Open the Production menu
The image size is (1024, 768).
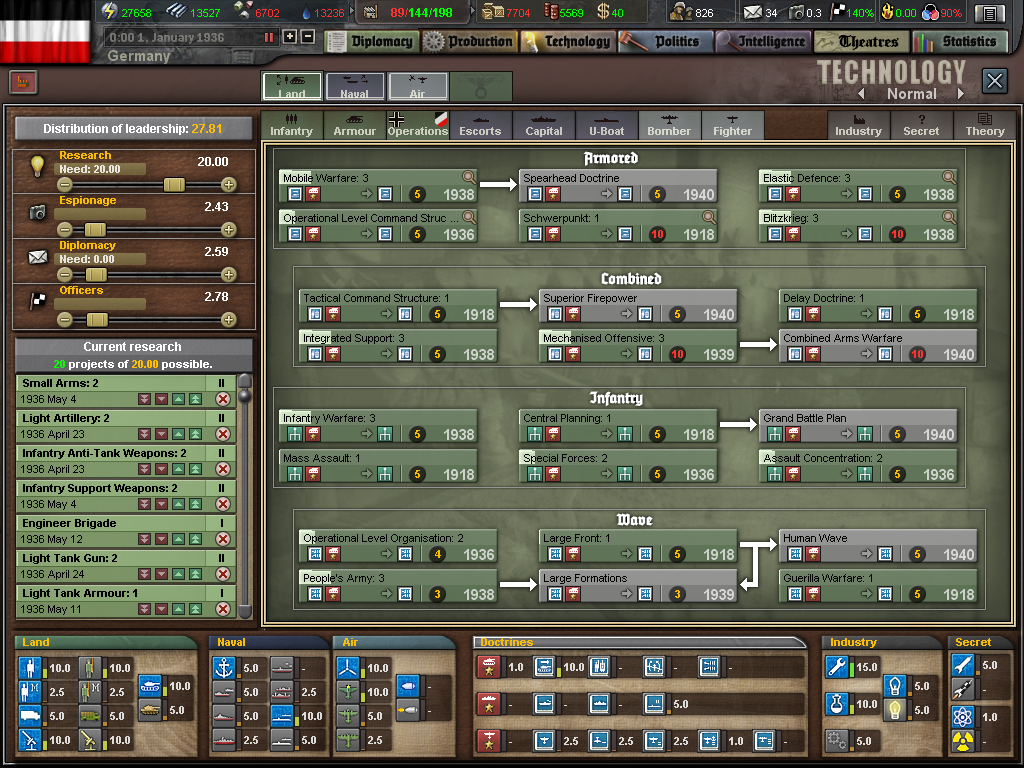[470, 42]
